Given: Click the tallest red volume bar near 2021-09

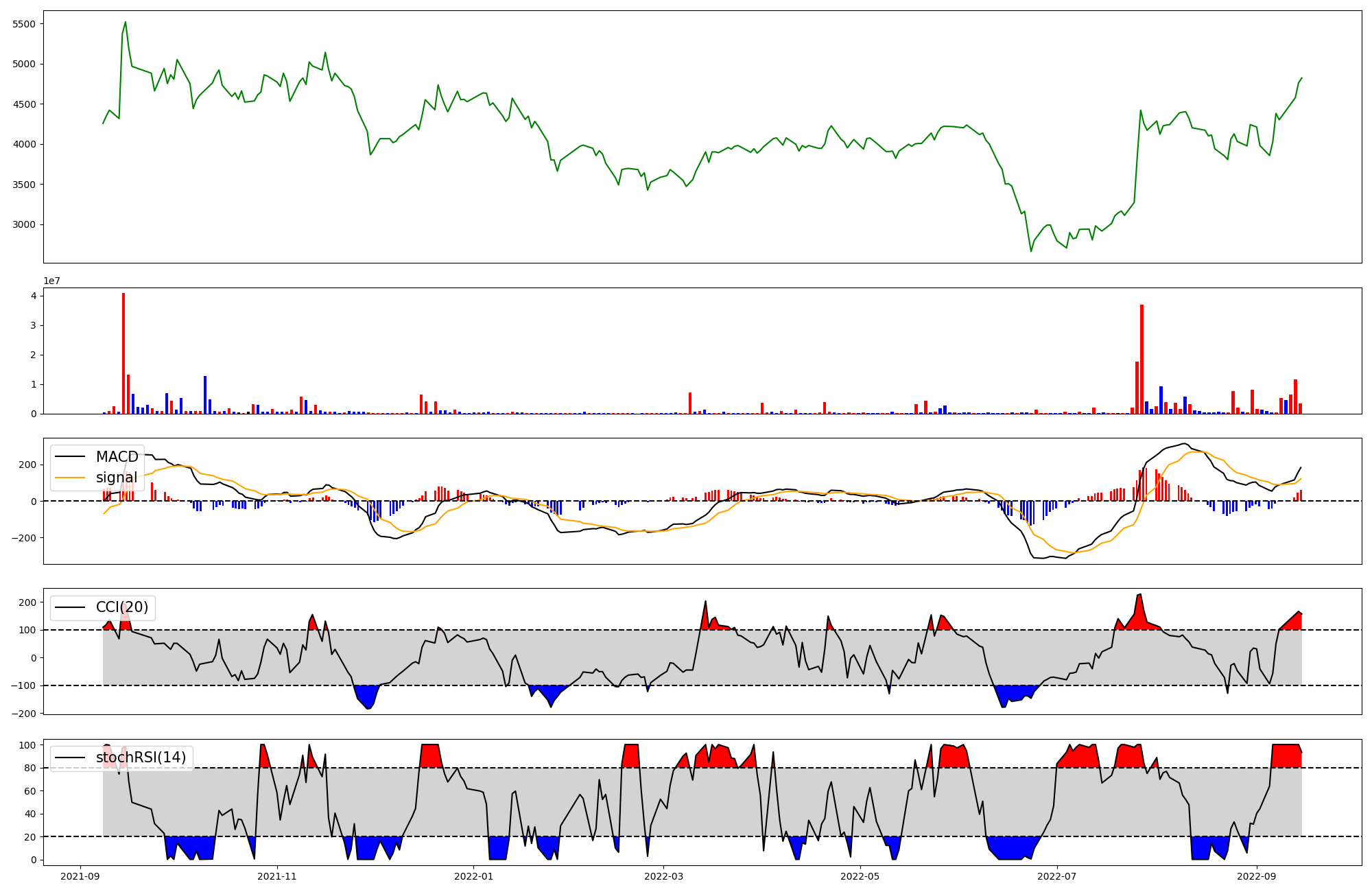Looking at the screenshot, I should (123, 353).
